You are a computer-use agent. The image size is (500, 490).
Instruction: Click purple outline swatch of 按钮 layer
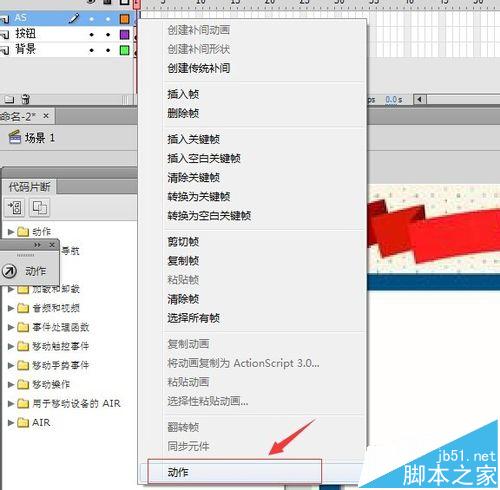(124, 35)
